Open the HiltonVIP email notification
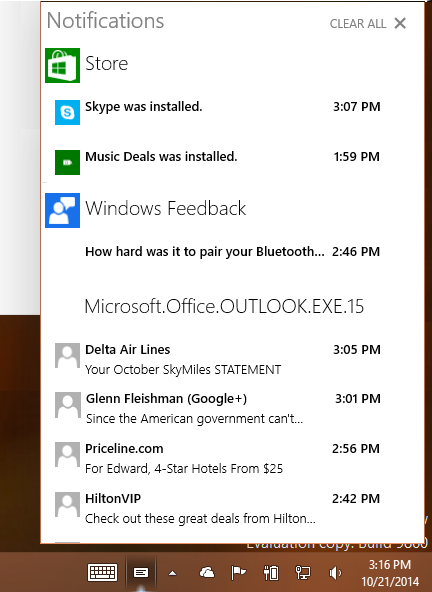 coord(217,508)
